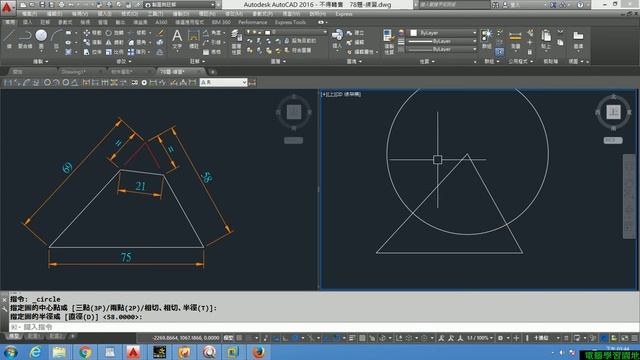Toggle ortho mode in status bar
640x360 pixels.
click(285, 338)
